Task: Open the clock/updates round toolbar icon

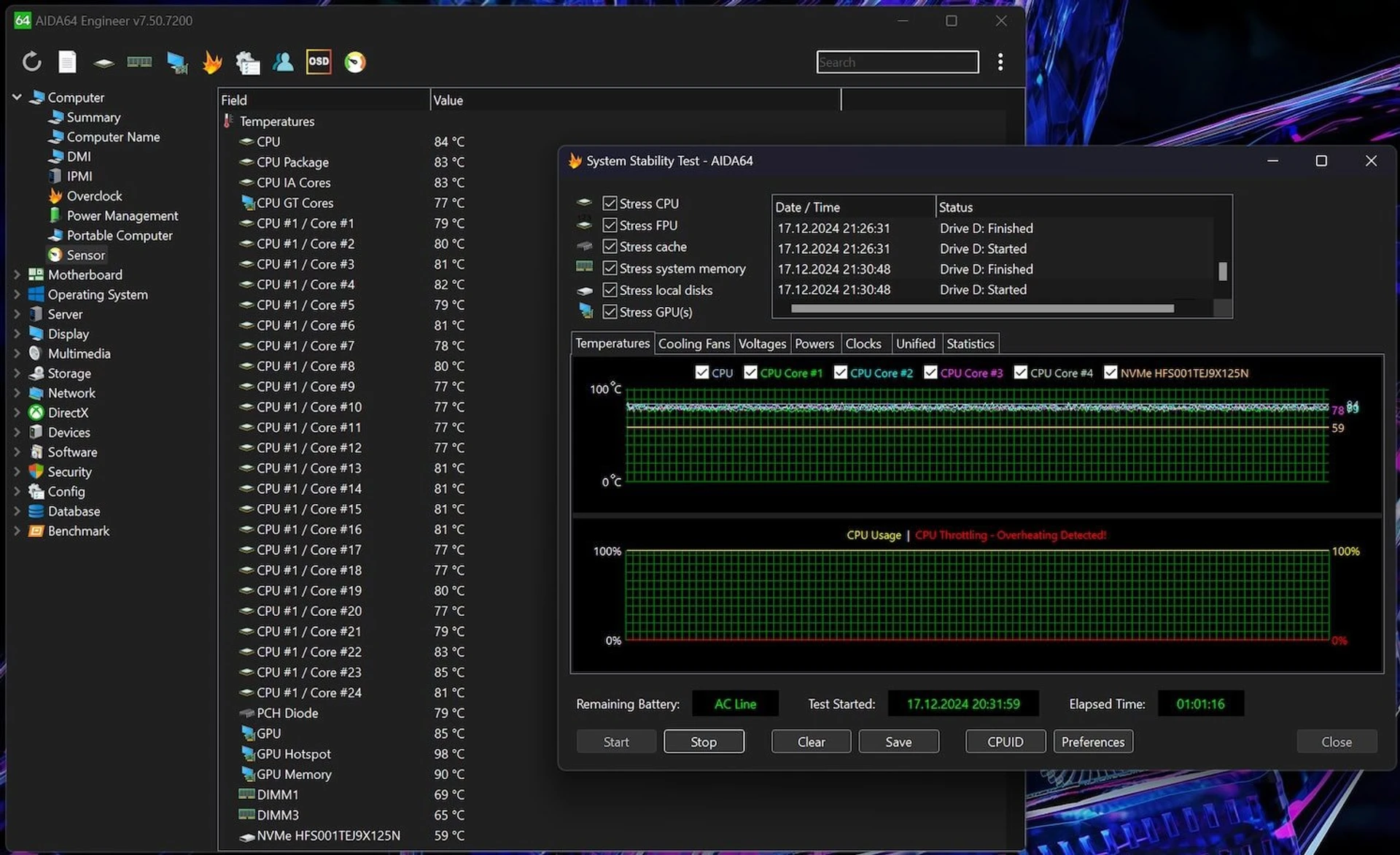Action: coord(355,62)
